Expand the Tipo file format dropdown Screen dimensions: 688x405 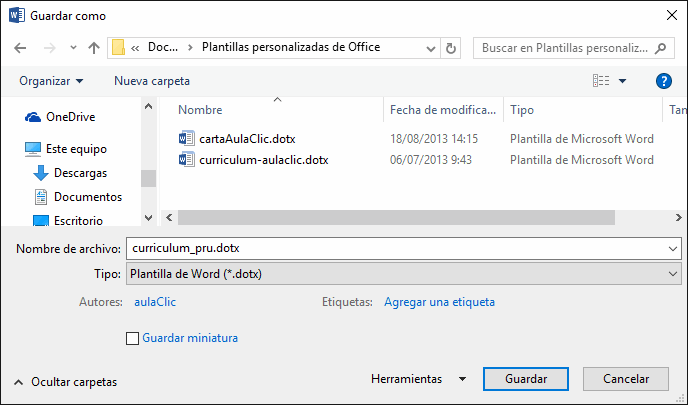[x=669, y=273]
